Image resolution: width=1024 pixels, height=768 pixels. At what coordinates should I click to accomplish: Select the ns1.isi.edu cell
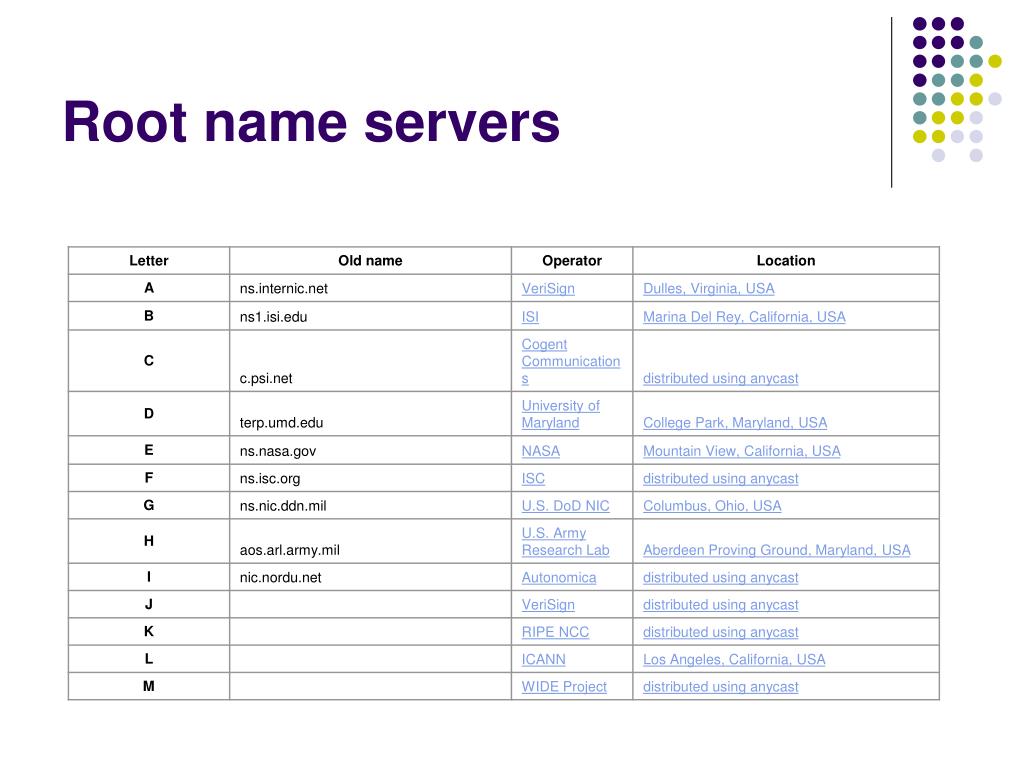[370, 316]
